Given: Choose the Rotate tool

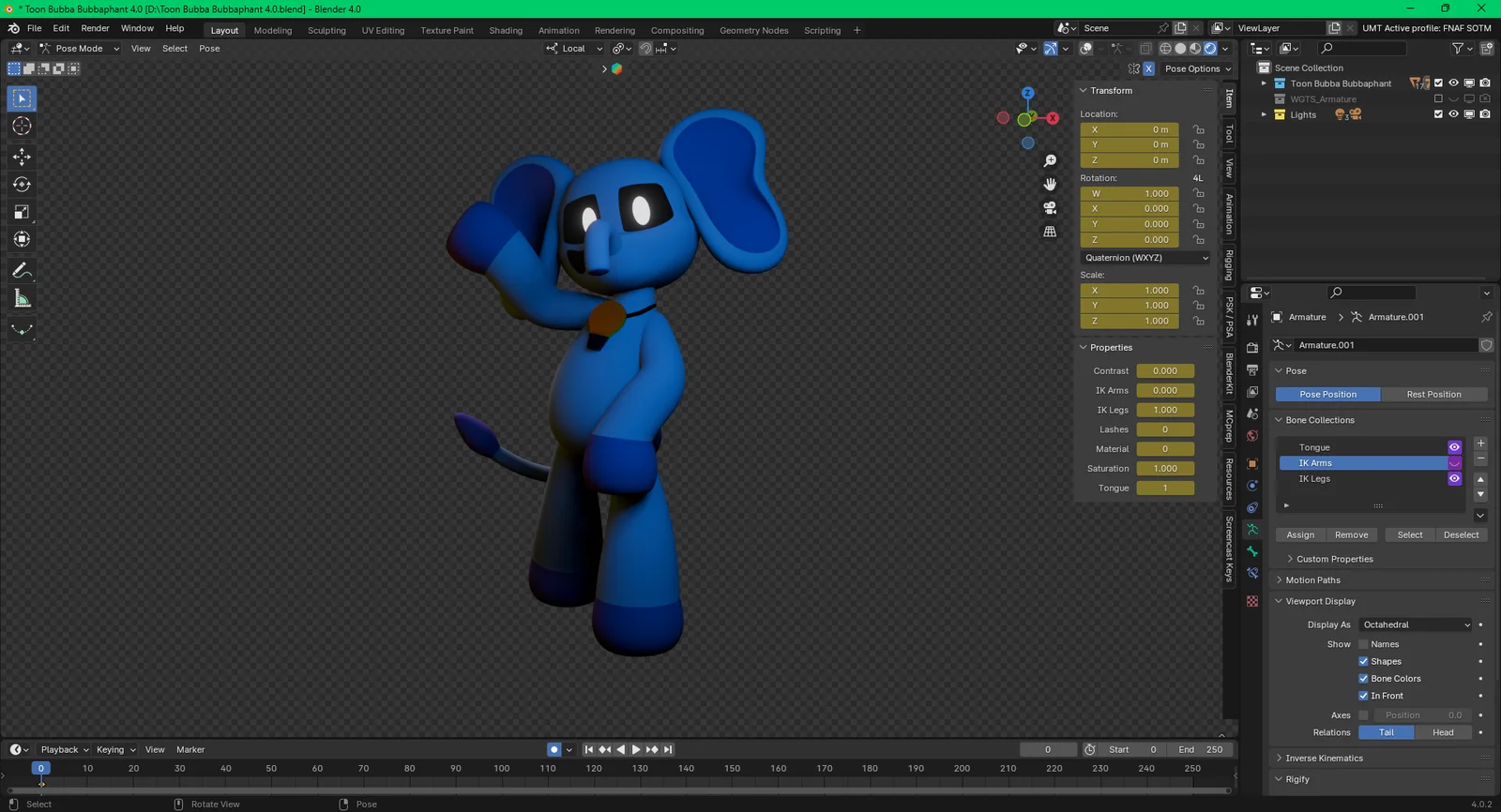Looking at the screenshot, I should click(22, 185).
